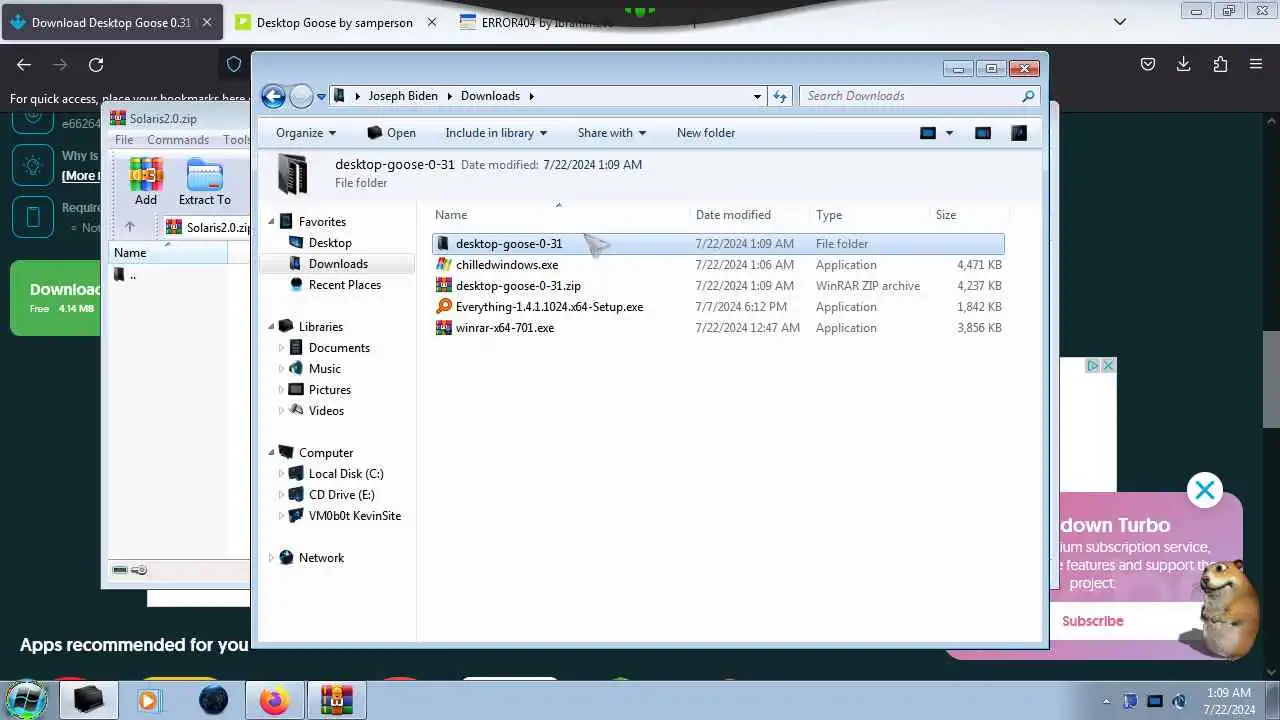Create a New folder
Screen dimensions: 1280x720
click(x=706, y=133)
